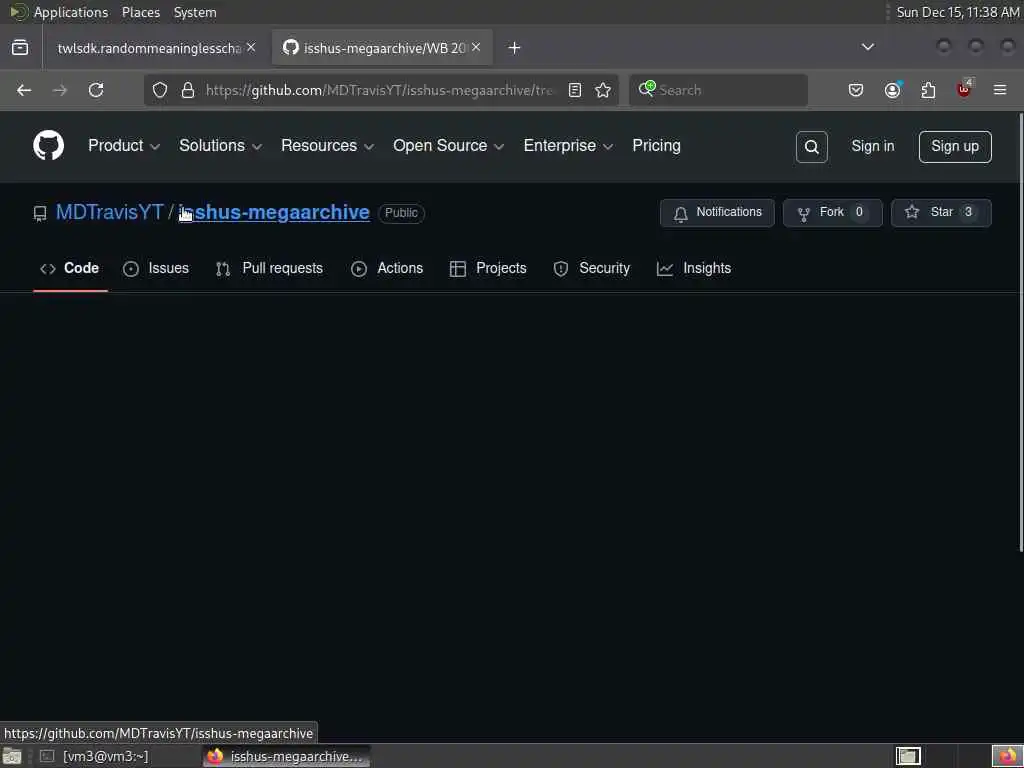Image resolution: width=1024 pixels, height=768 pixels.
Task: Expand the Resources dropdown menu
Action: click(x=328, y=146)
